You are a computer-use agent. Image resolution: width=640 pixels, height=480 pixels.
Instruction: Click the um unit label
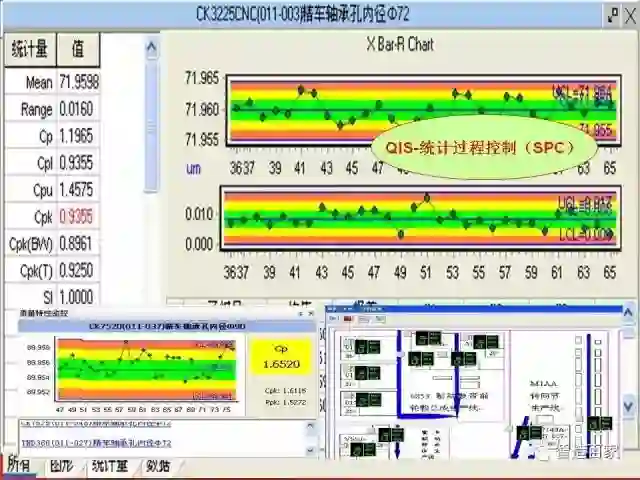pos(193,169)
